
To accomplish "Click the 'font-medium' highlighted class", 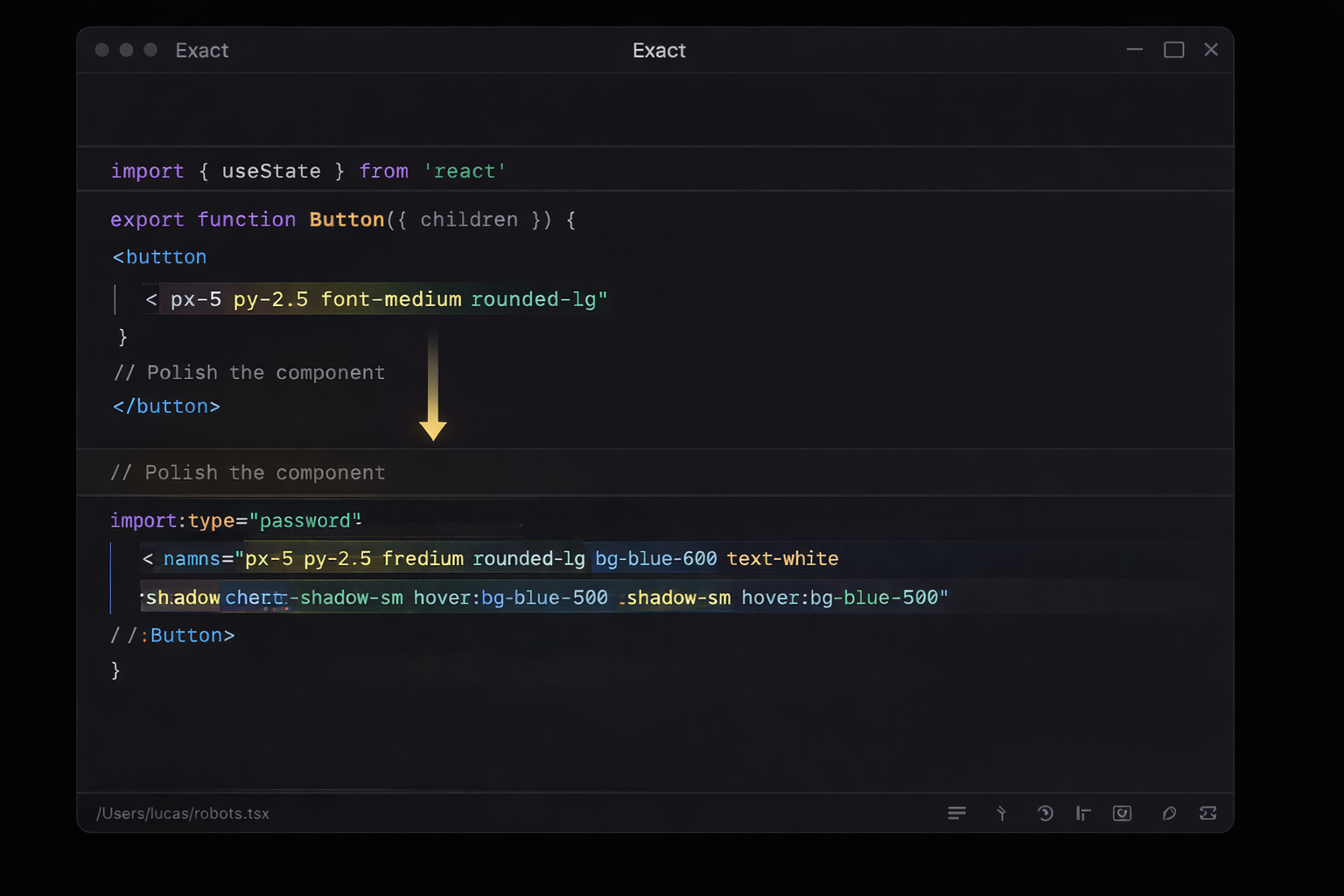I will (390, 299).
